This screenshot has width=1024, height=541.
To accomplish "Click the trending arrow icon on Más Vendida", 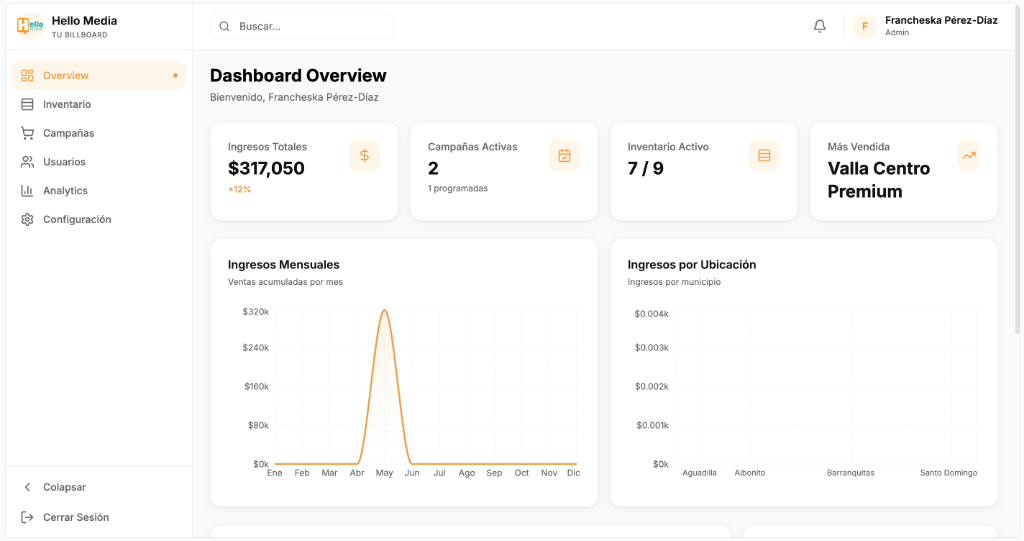I will (968, 156).
